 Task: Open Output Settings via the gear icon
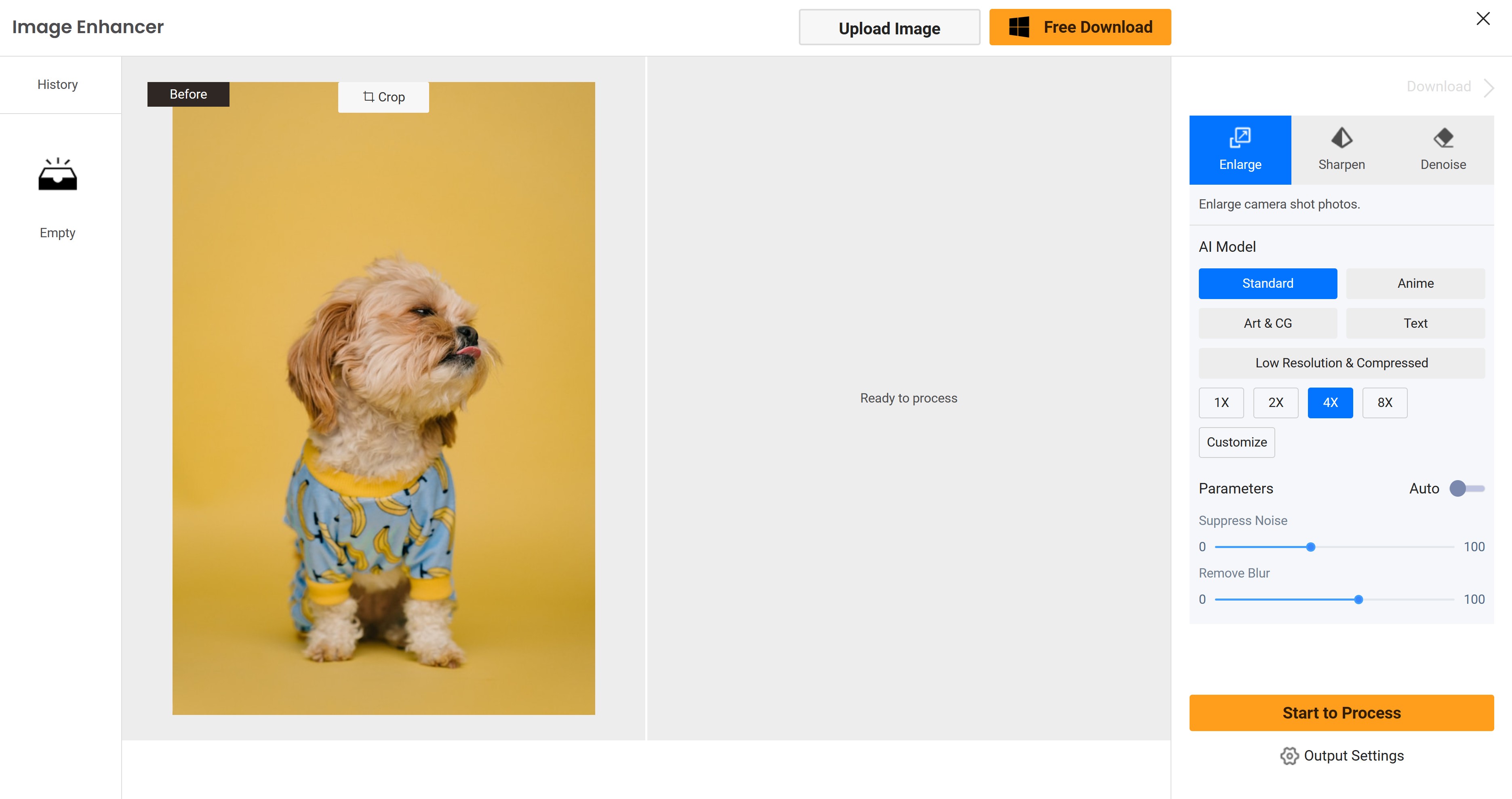(x=1289, y=756)
